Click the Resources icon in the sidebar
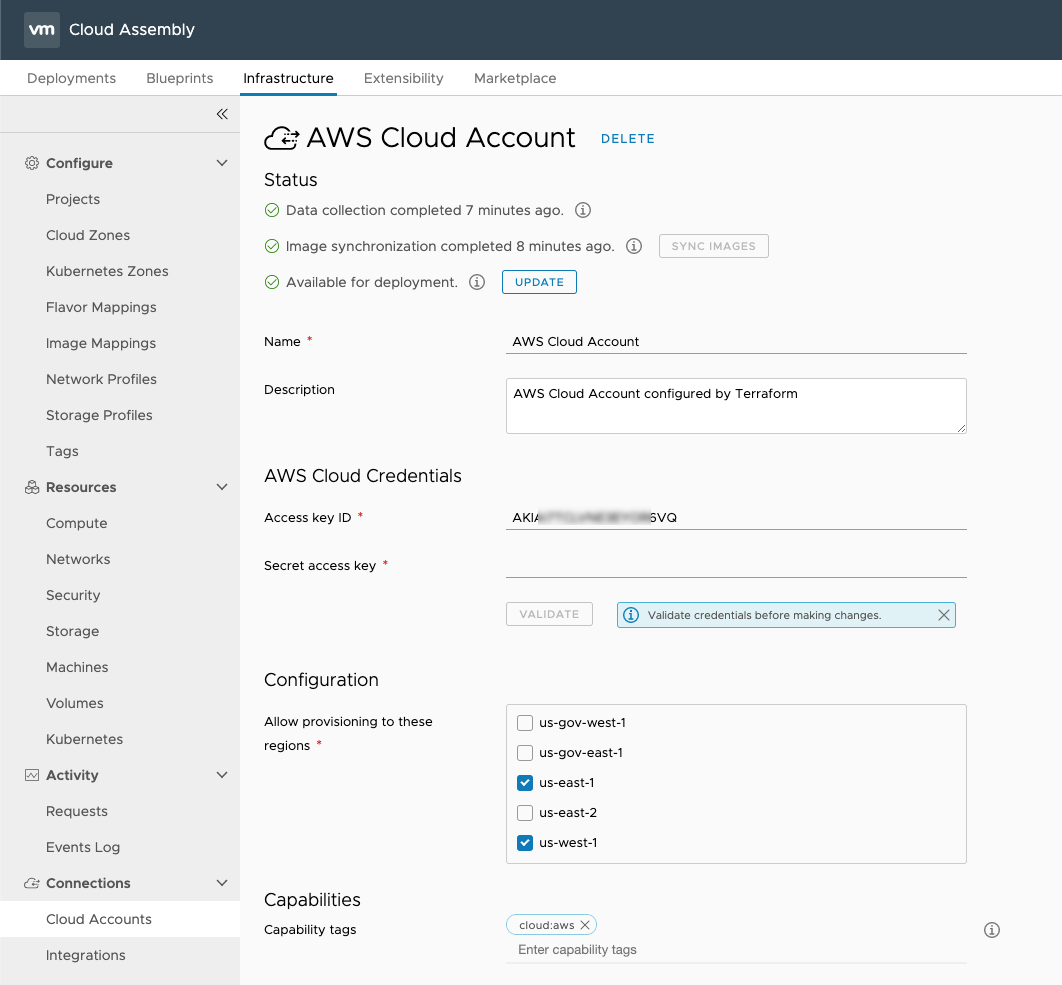The width and height of the screenshot is (1062, 985). [31, 487]
